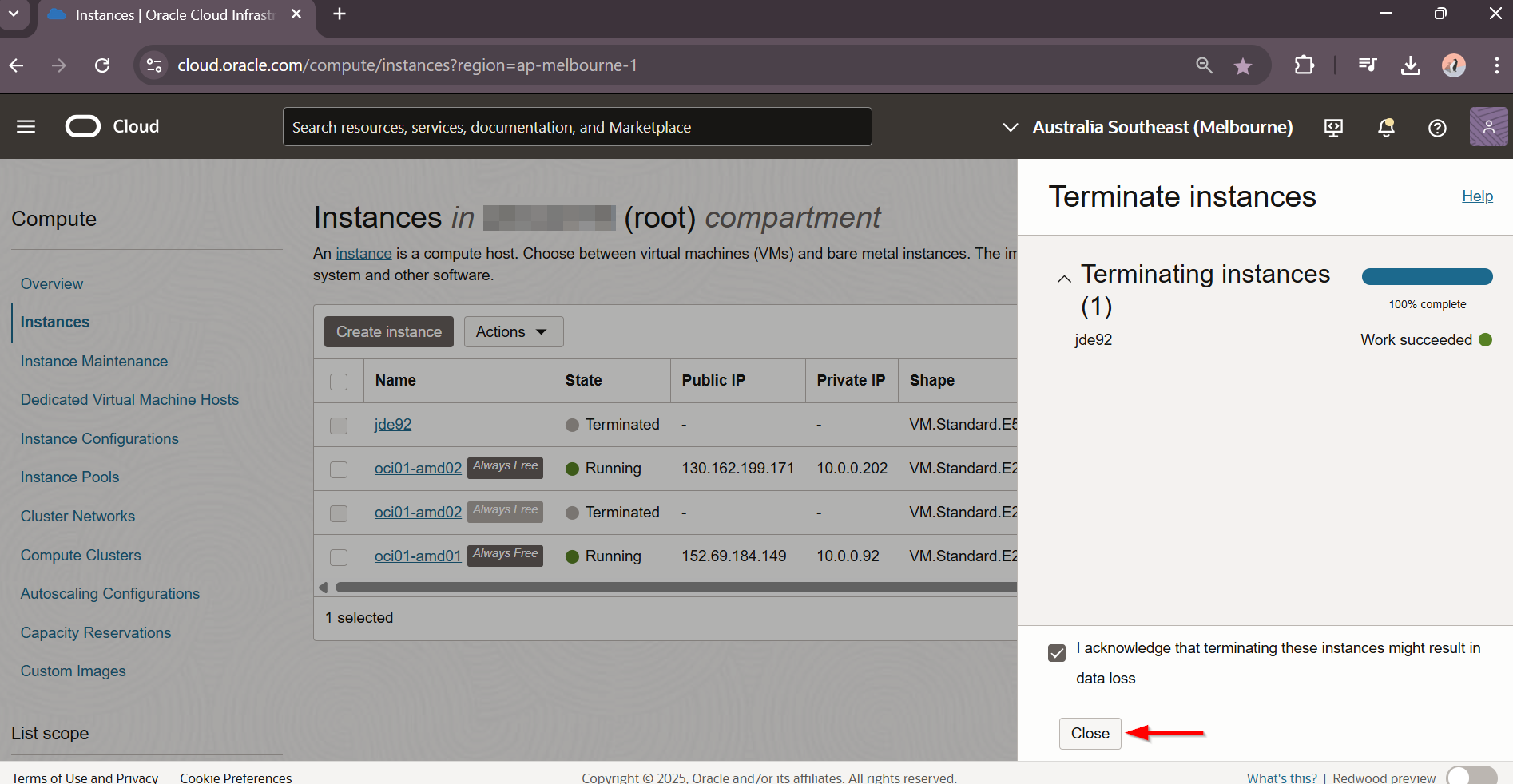1513x784 pixels.
Task: Open the Actions dropdown
Action: click(x=513, y=332)
